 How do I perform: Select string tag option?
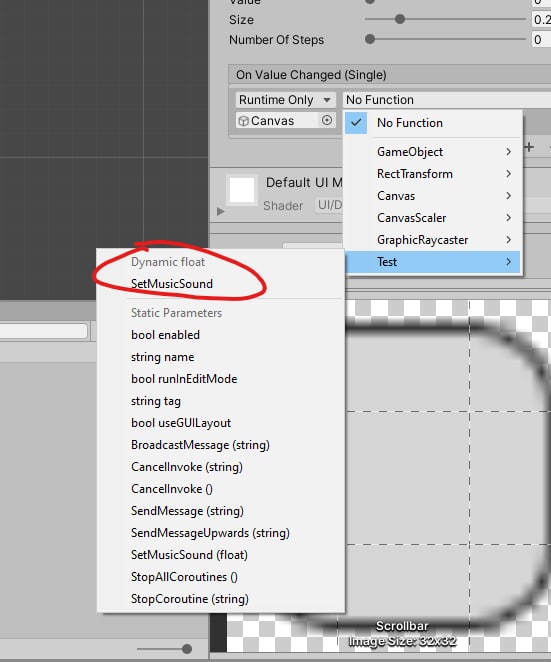click(x=220, y=401)
